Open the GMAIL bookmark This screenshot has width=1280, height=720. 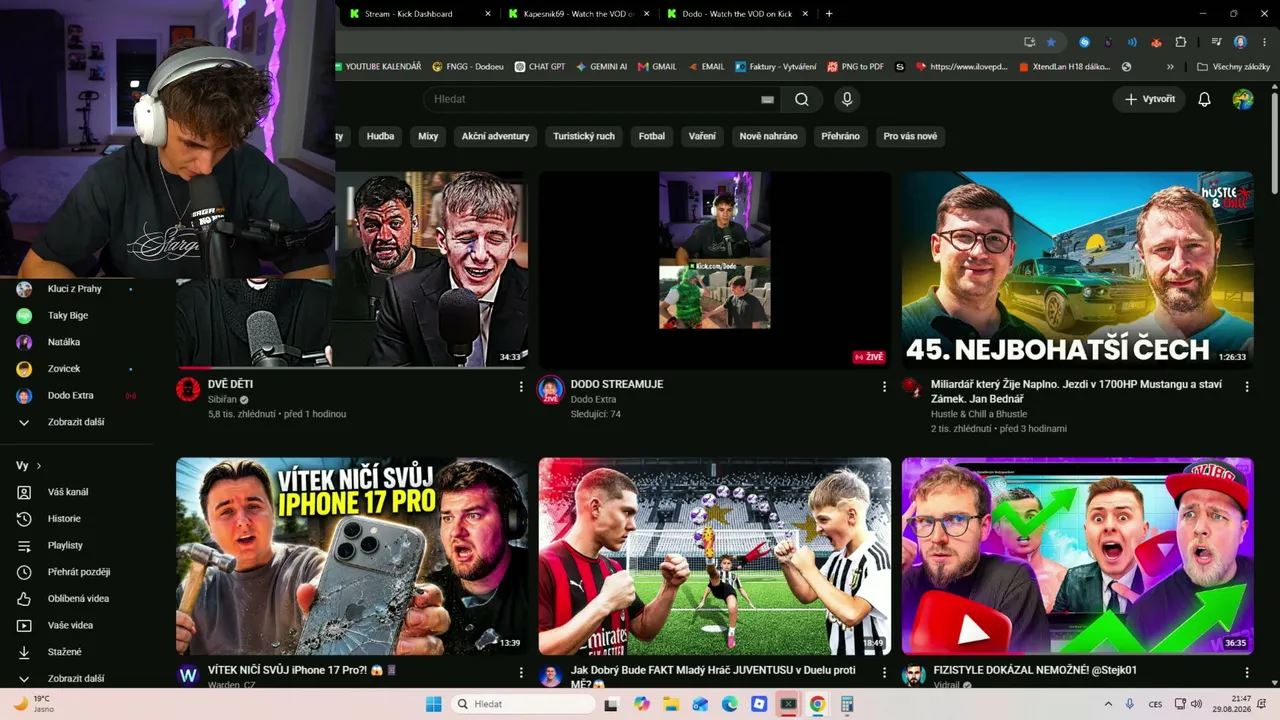click(x=656, y=67)
